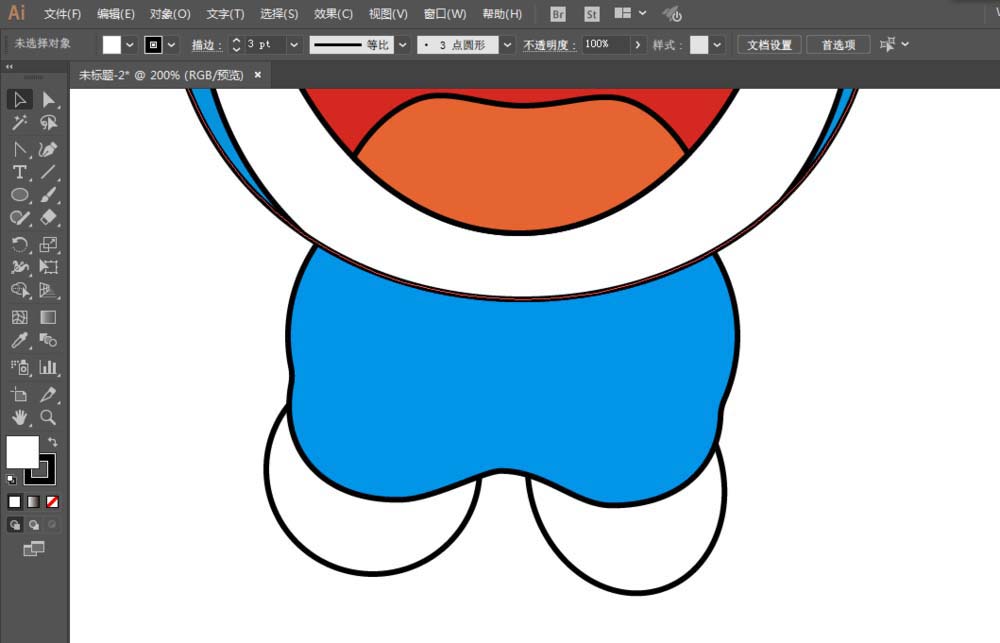Open the 不透明度 opacity panel link
The image size is (1000, 643).
pos(550,45)
